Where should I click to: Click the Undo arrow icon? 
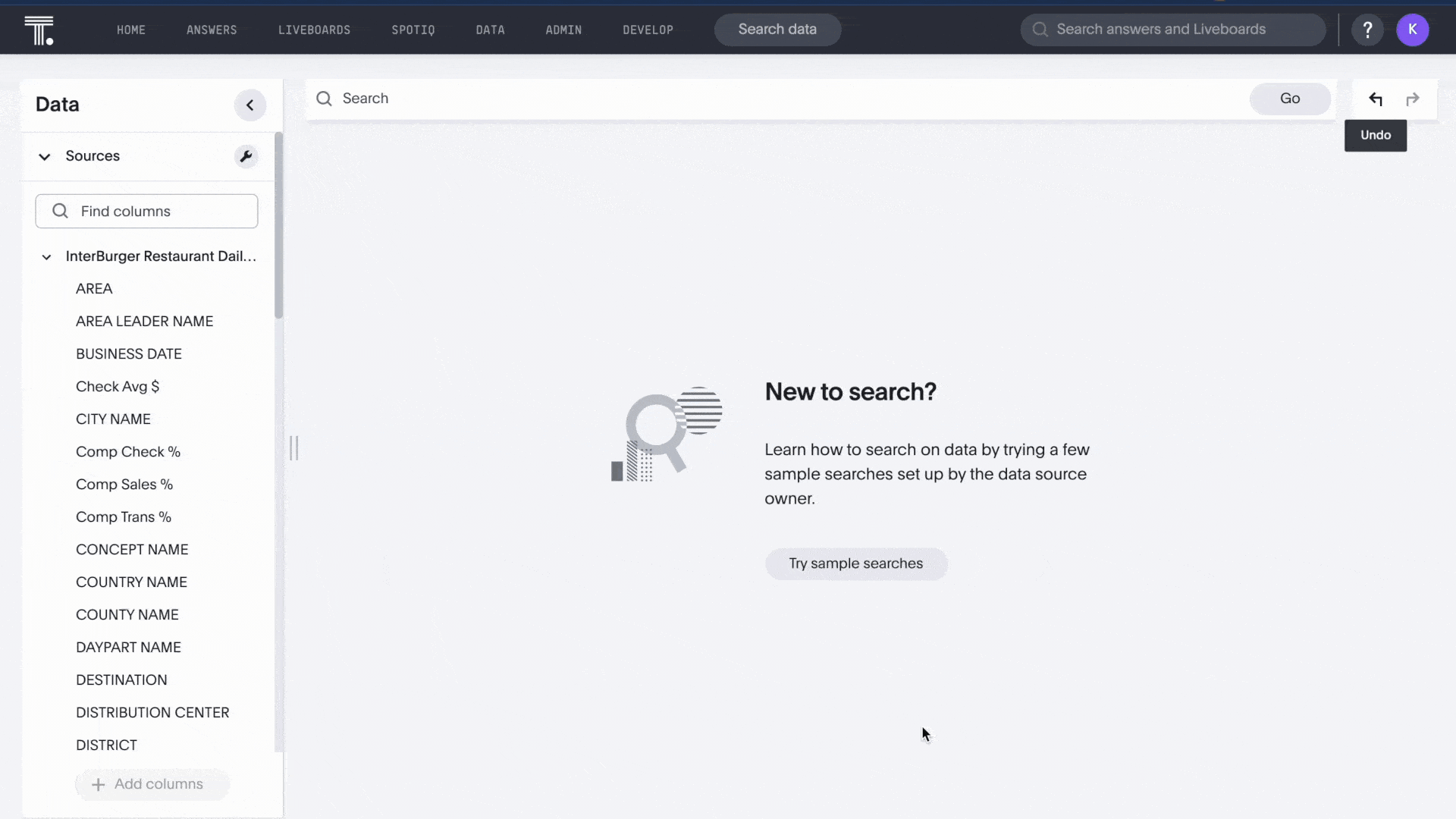coord(1376,99)
